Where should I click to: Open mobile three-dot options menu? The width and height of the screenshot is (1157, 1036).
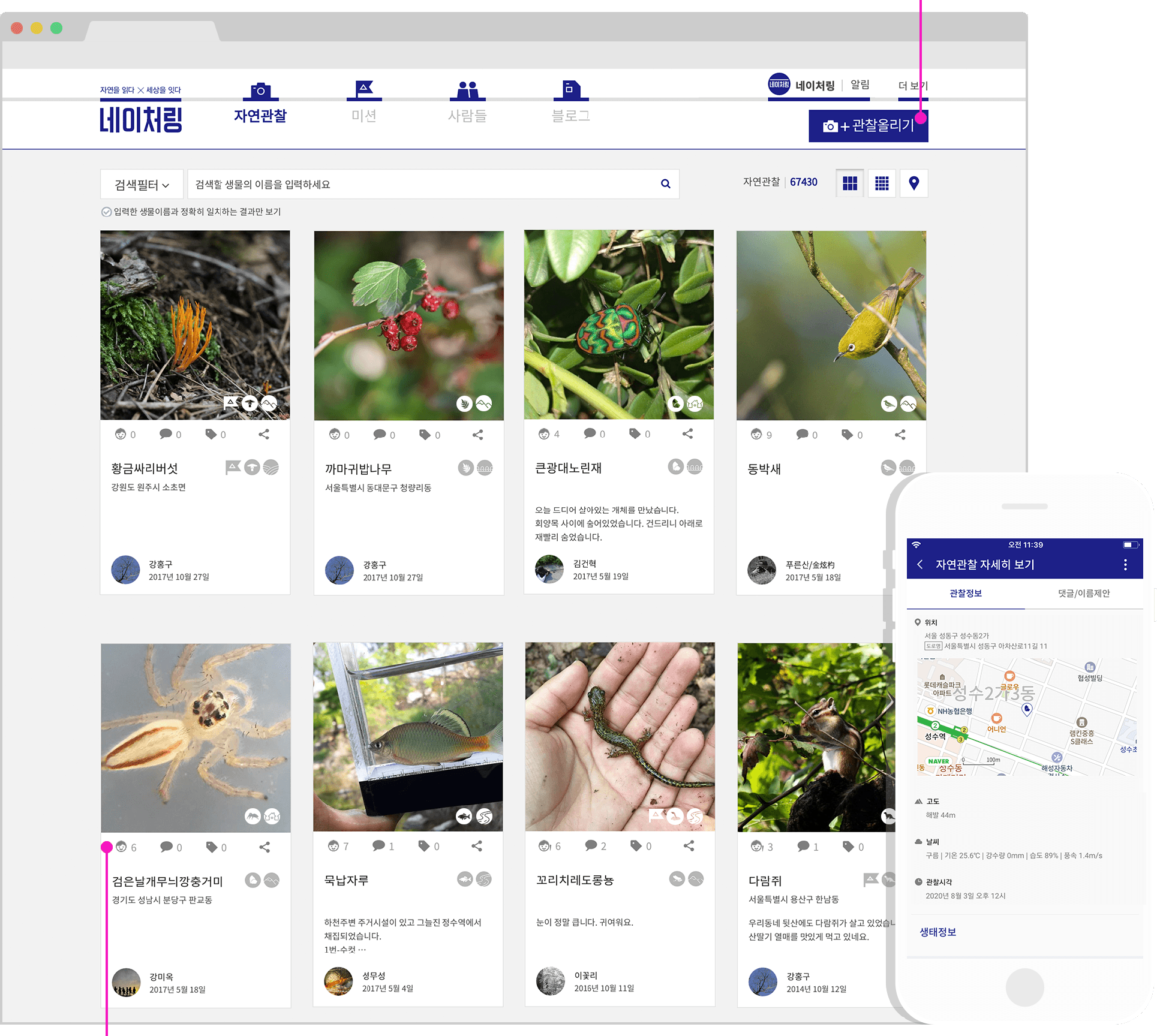(x=1125, y=564)
